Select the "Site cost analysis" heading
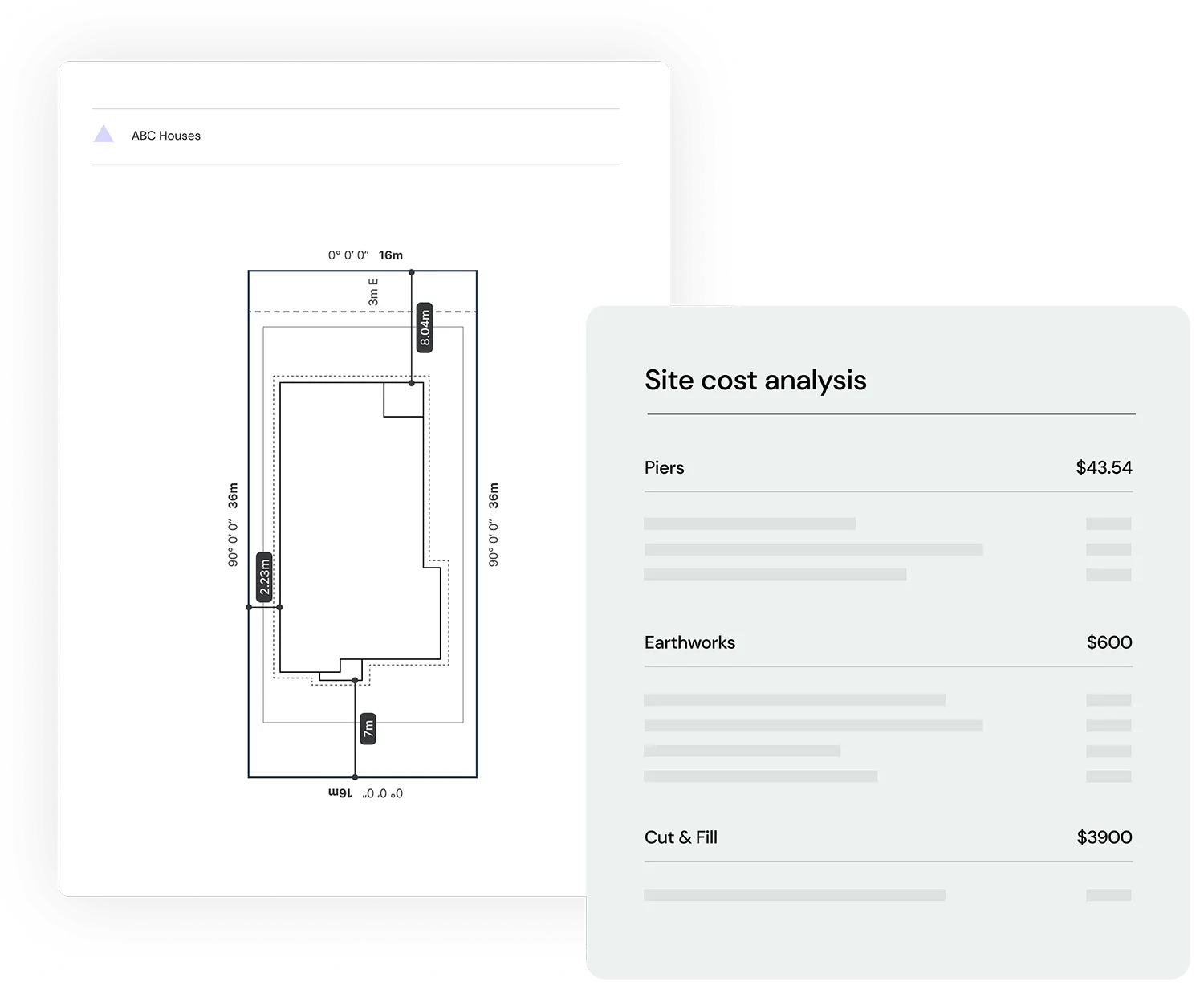Viewport: 1204px width, 986px height. pyautogui.click(x=755, y=380)
